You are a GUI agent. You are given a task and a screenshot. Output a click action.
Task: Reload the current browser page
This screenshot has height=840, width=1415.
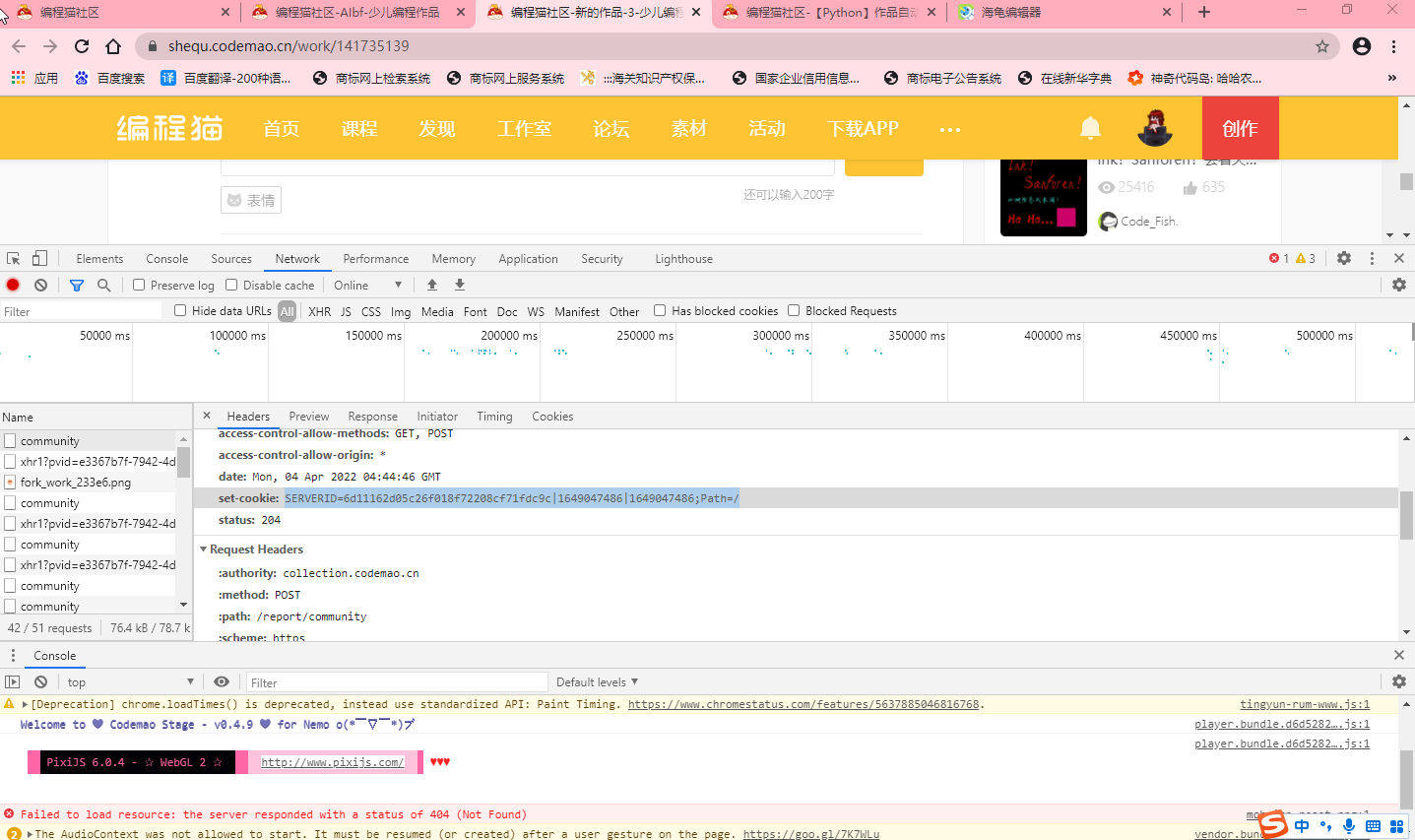pos(82,46)
